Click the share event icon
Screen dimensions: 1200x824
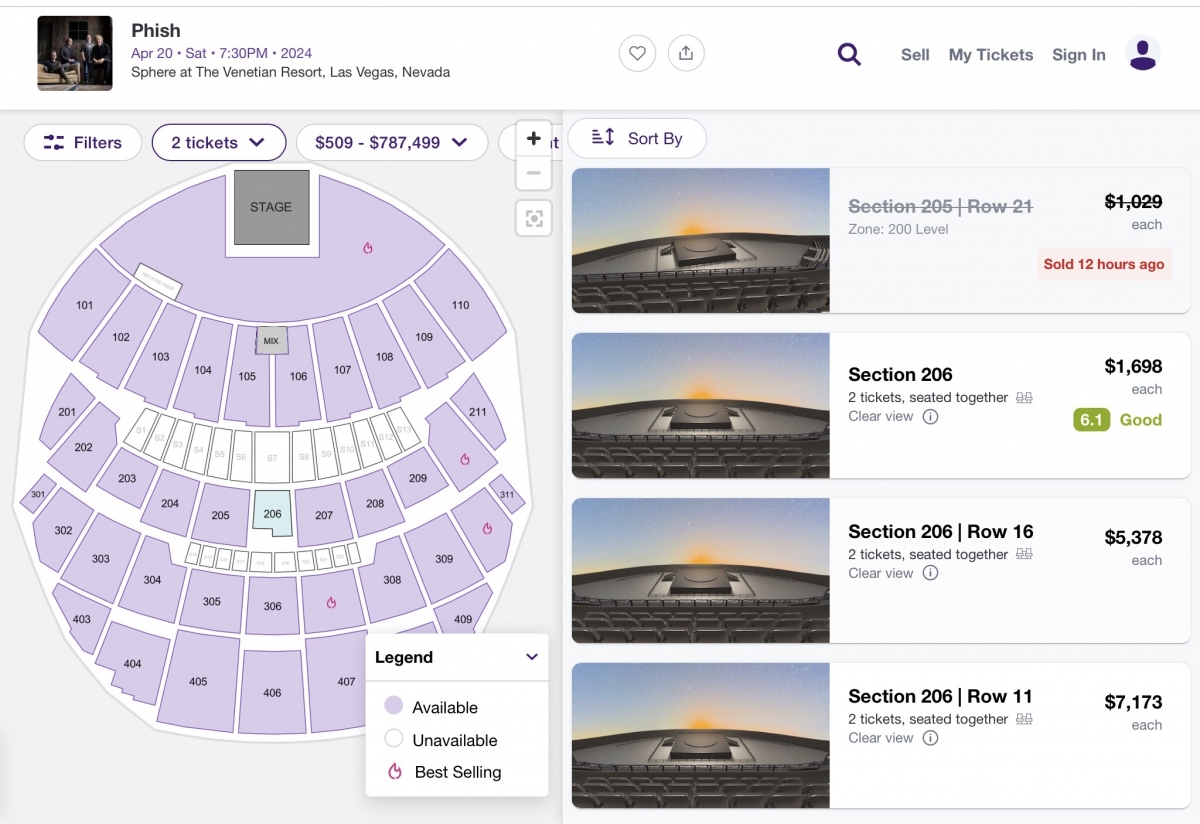tap(686, 53)
